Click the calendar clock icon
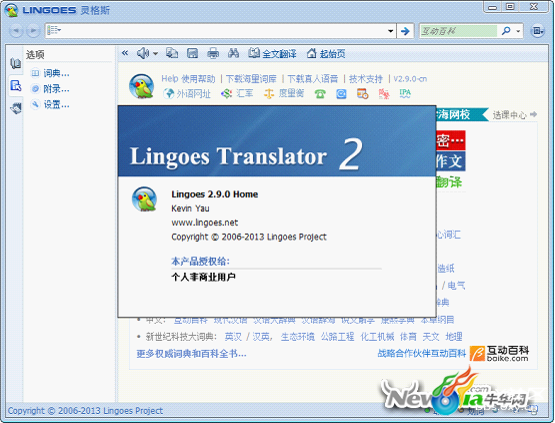 [x=362, y=94]
